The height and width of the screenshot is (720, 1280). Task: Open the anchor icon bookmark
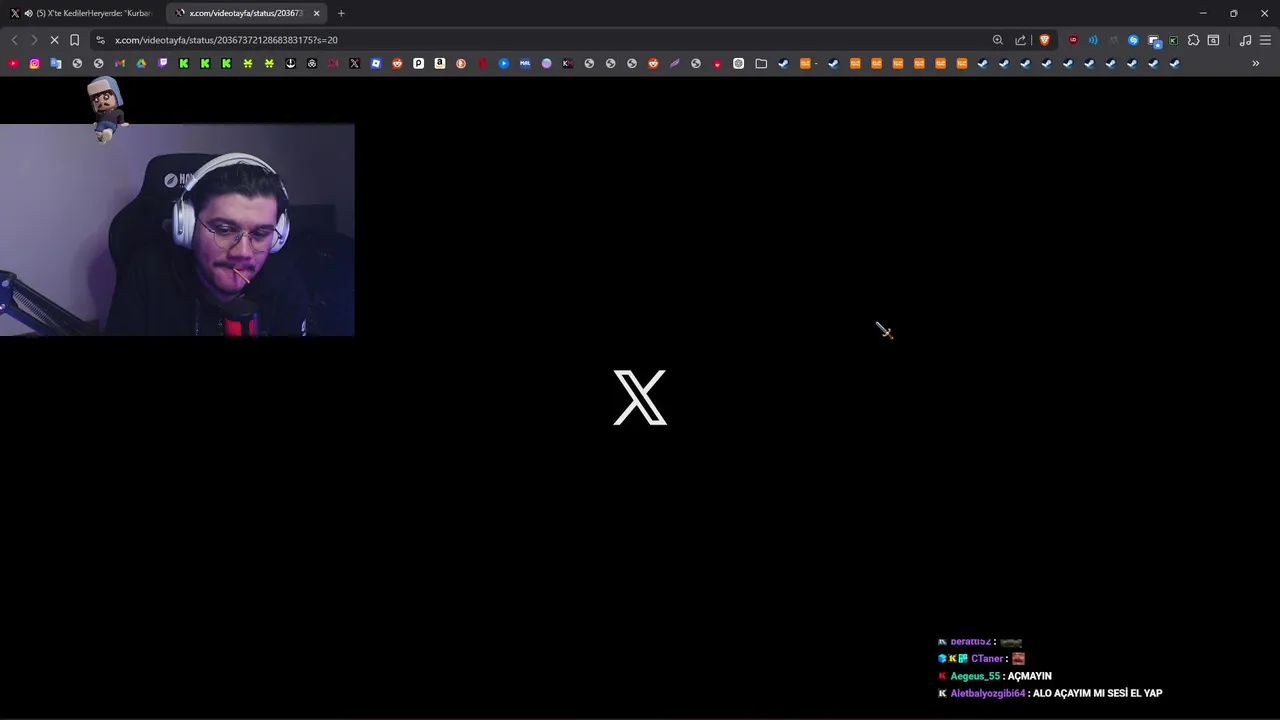(290, 63)
